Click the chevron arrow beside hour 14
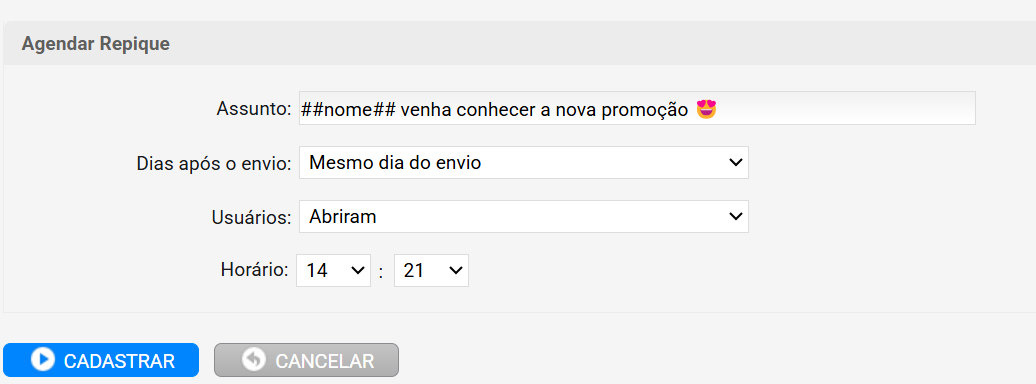This screenshot has width=1036, height=384. 357,270
